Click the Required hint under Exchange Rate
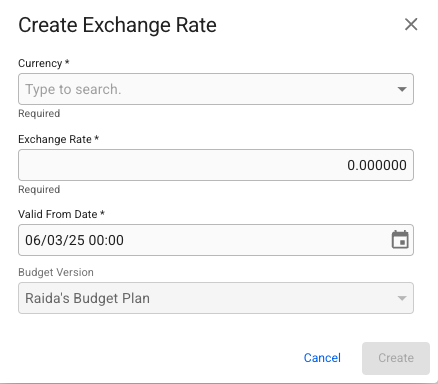 tap(39, 189)
